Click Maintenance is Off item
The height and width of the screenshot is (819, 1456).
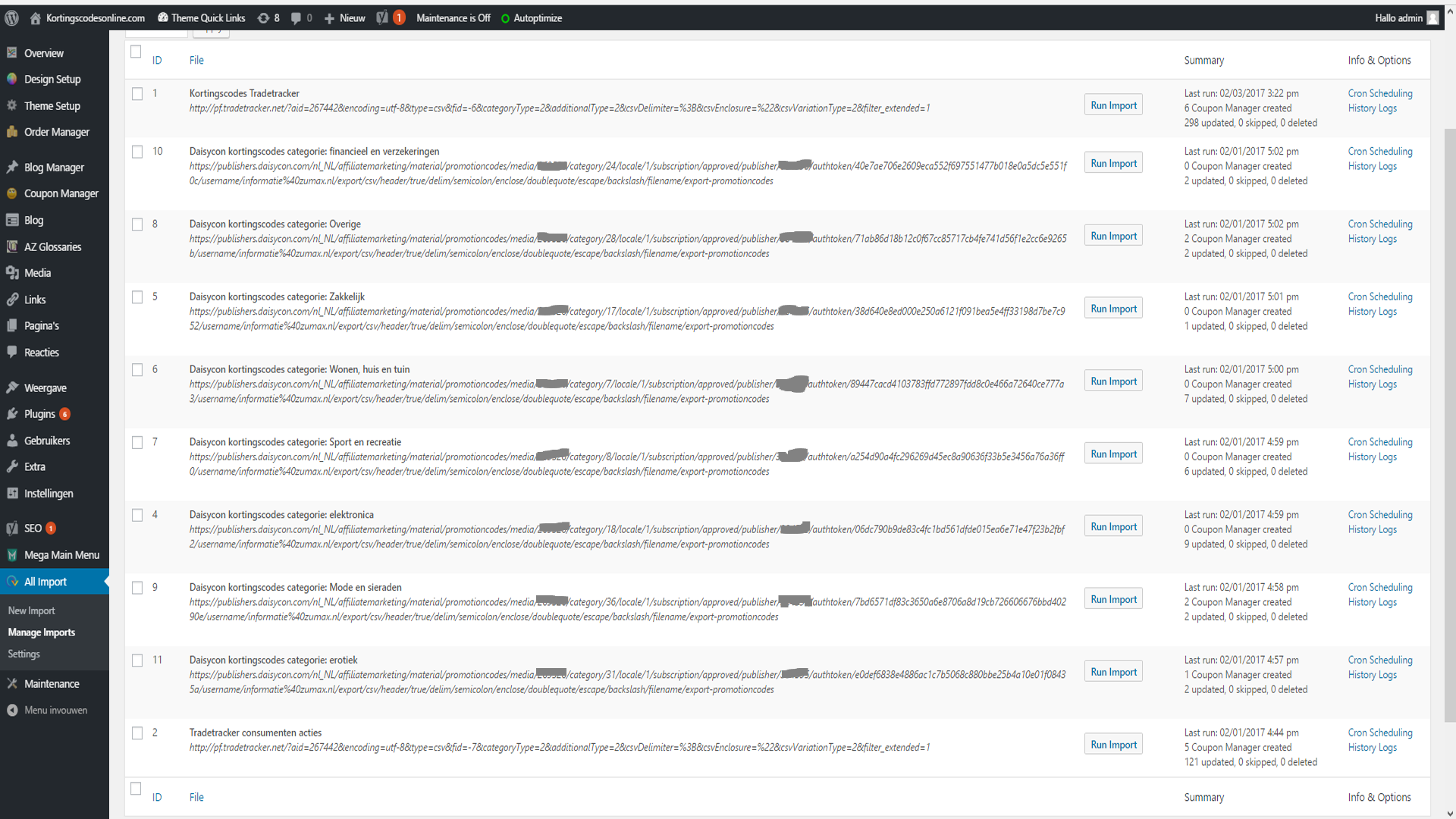point(453,18)
